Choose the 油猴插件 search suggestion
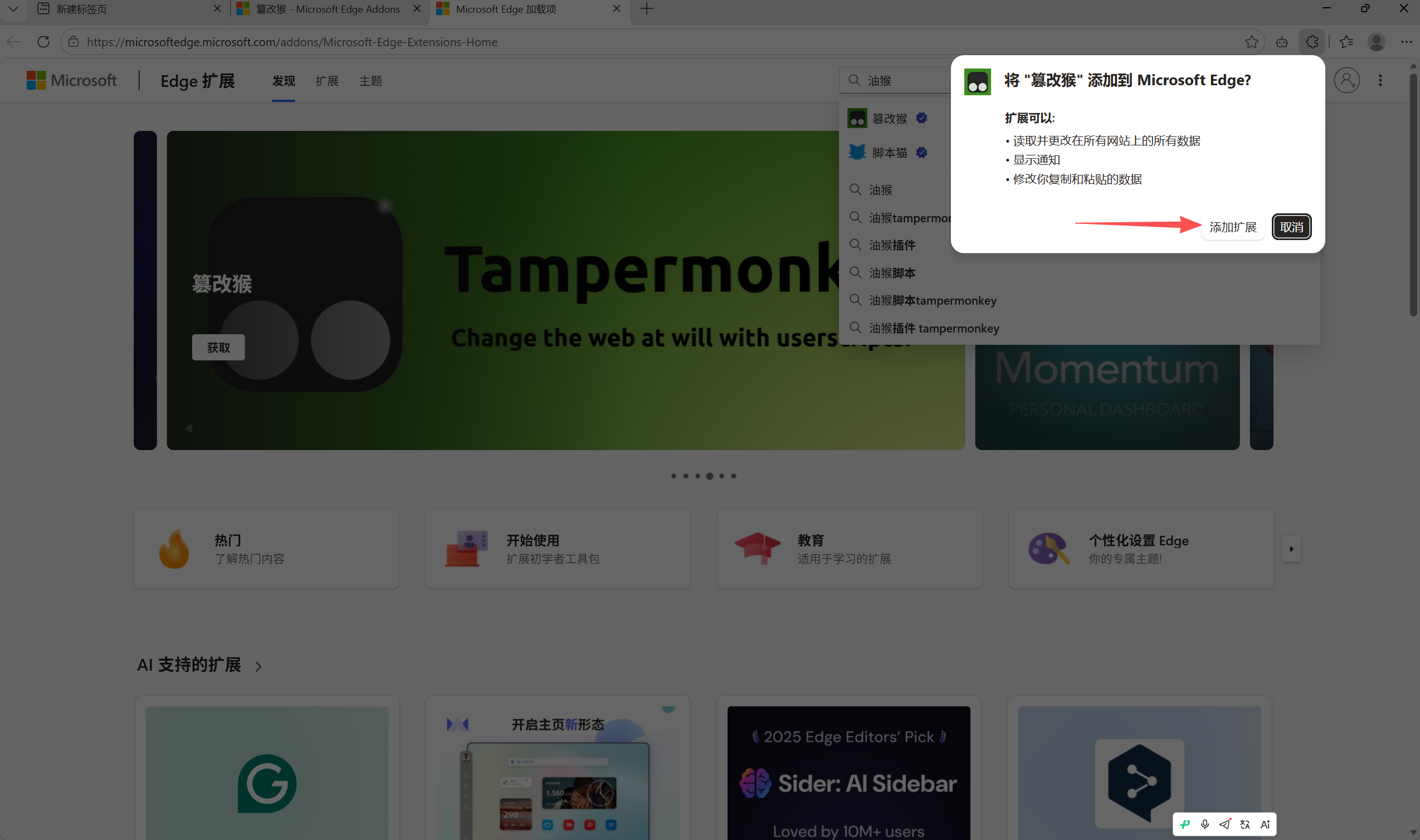This screenshot has height=840, width=1420. 895,245
